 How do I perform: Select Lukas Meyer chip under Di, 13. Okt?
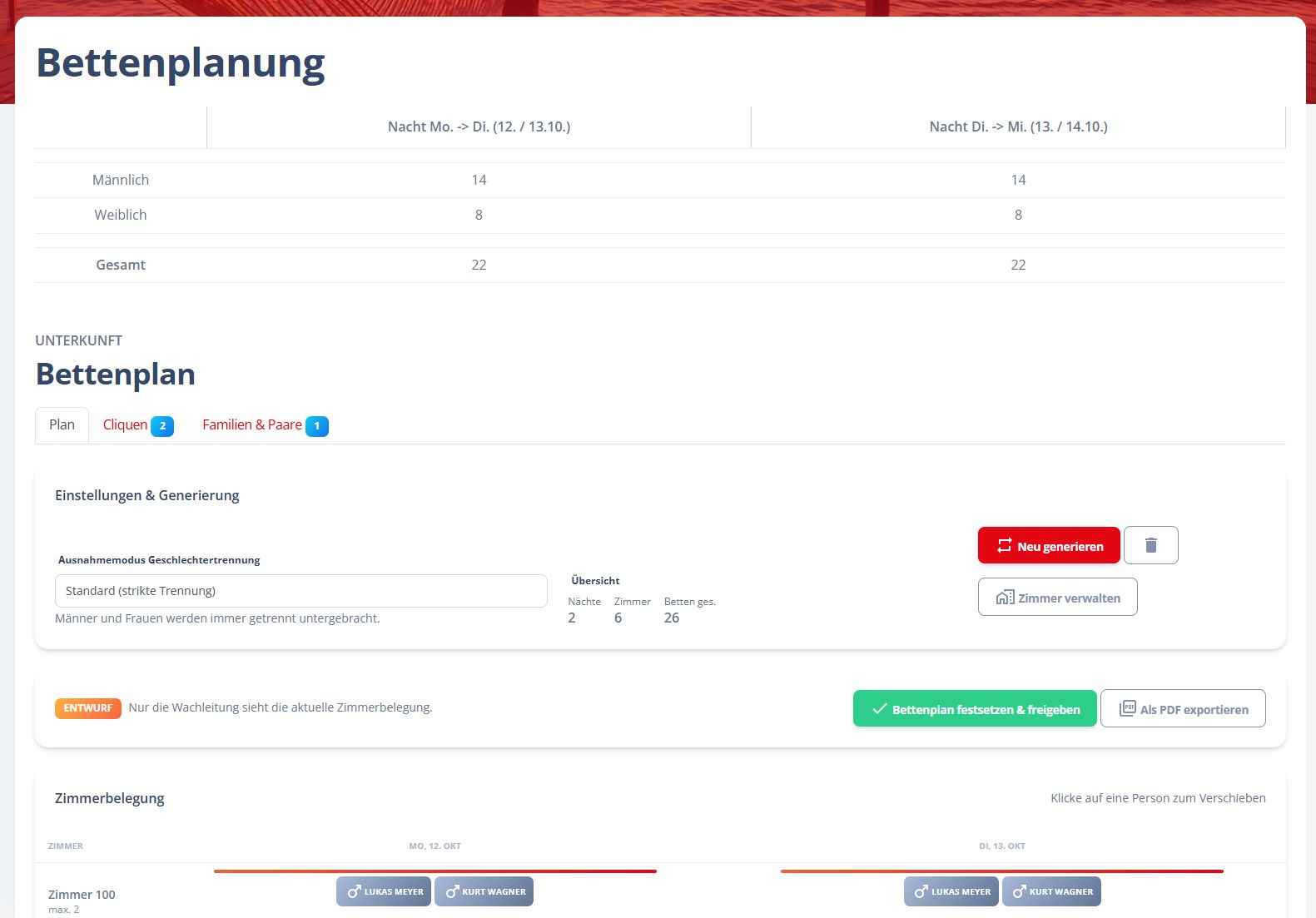click(x=951, y=891)
